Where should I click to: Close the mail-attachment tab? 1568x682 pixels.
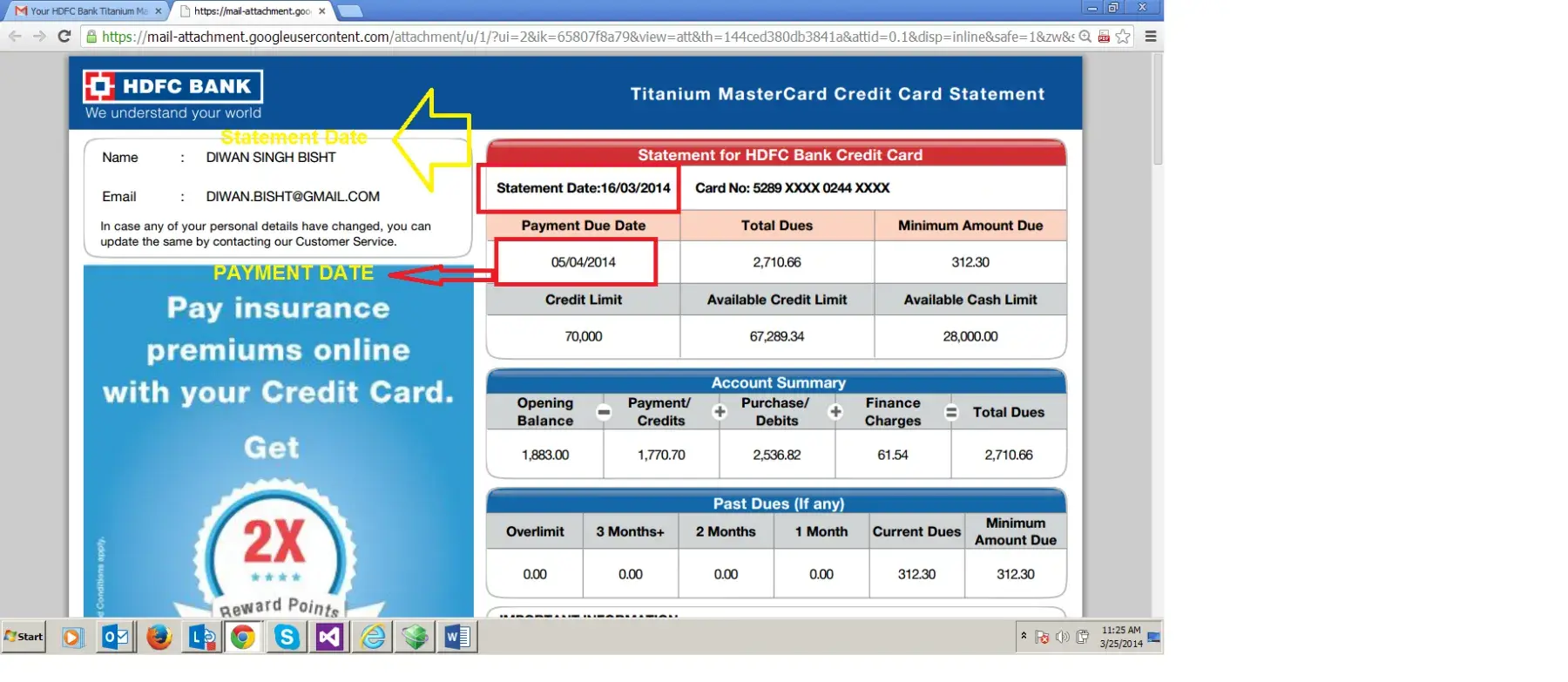(322, 11)
